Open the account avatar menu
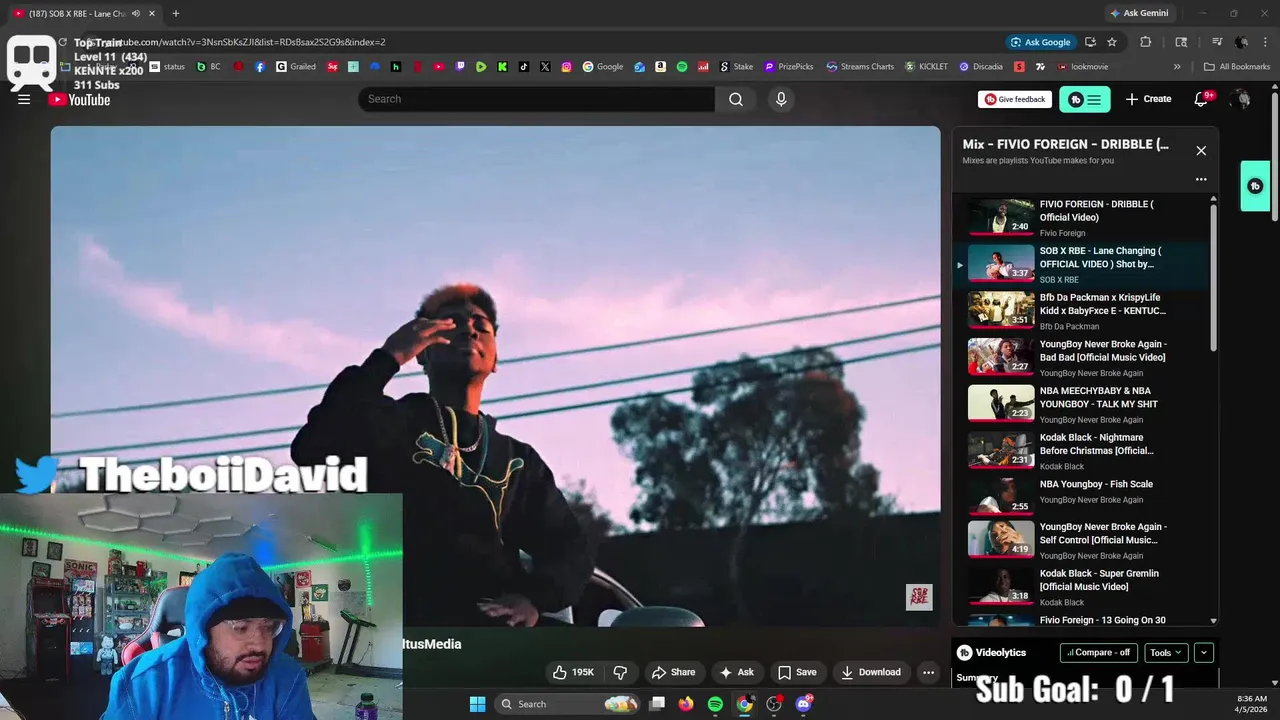1280x720 pixels. coord(1240,99)
